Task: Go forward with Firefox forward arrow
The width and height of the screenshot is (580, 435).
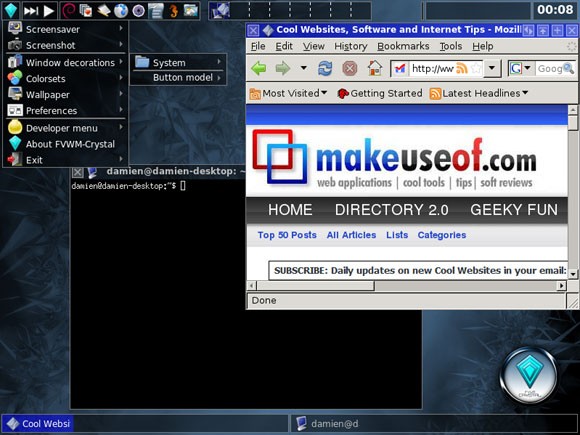Action: coord(283,68)
